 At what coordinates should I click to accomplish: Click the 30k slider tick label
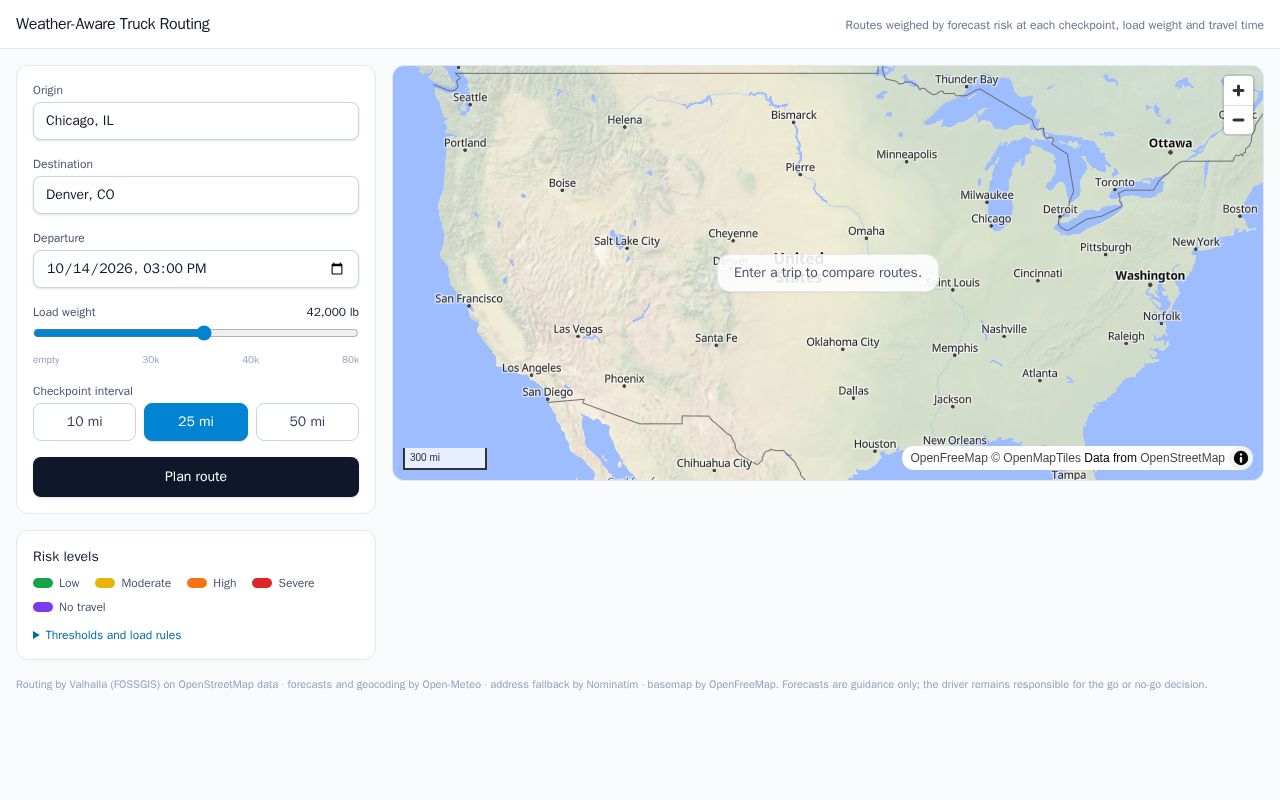pos(151,360)
